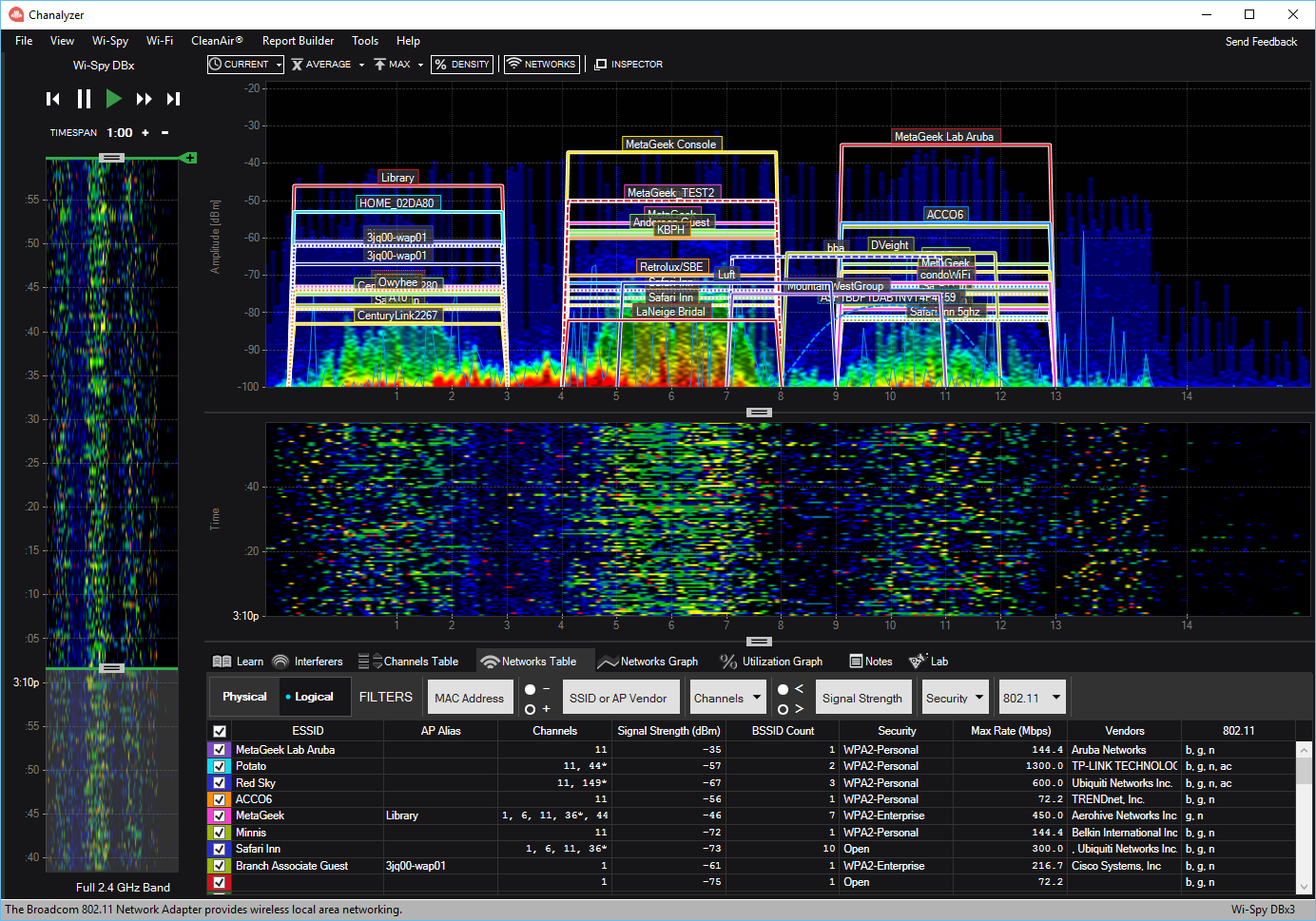Open the Help menu
The height and width of the screenshot is (921, 1316).
tap(408, 41)
